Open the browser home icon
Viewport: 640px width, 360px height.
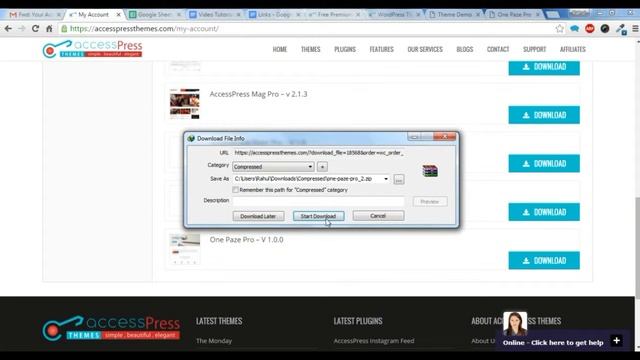click(x=49, y=29)
